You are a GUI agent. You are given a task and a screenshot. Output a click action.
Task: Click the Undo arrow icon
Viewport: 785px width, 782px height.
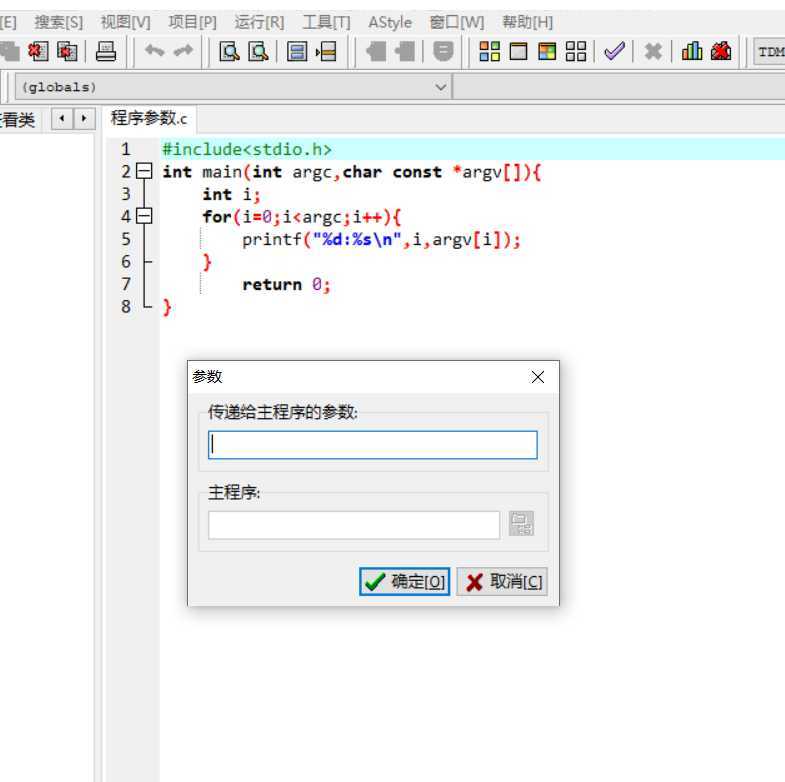(155, 51)
